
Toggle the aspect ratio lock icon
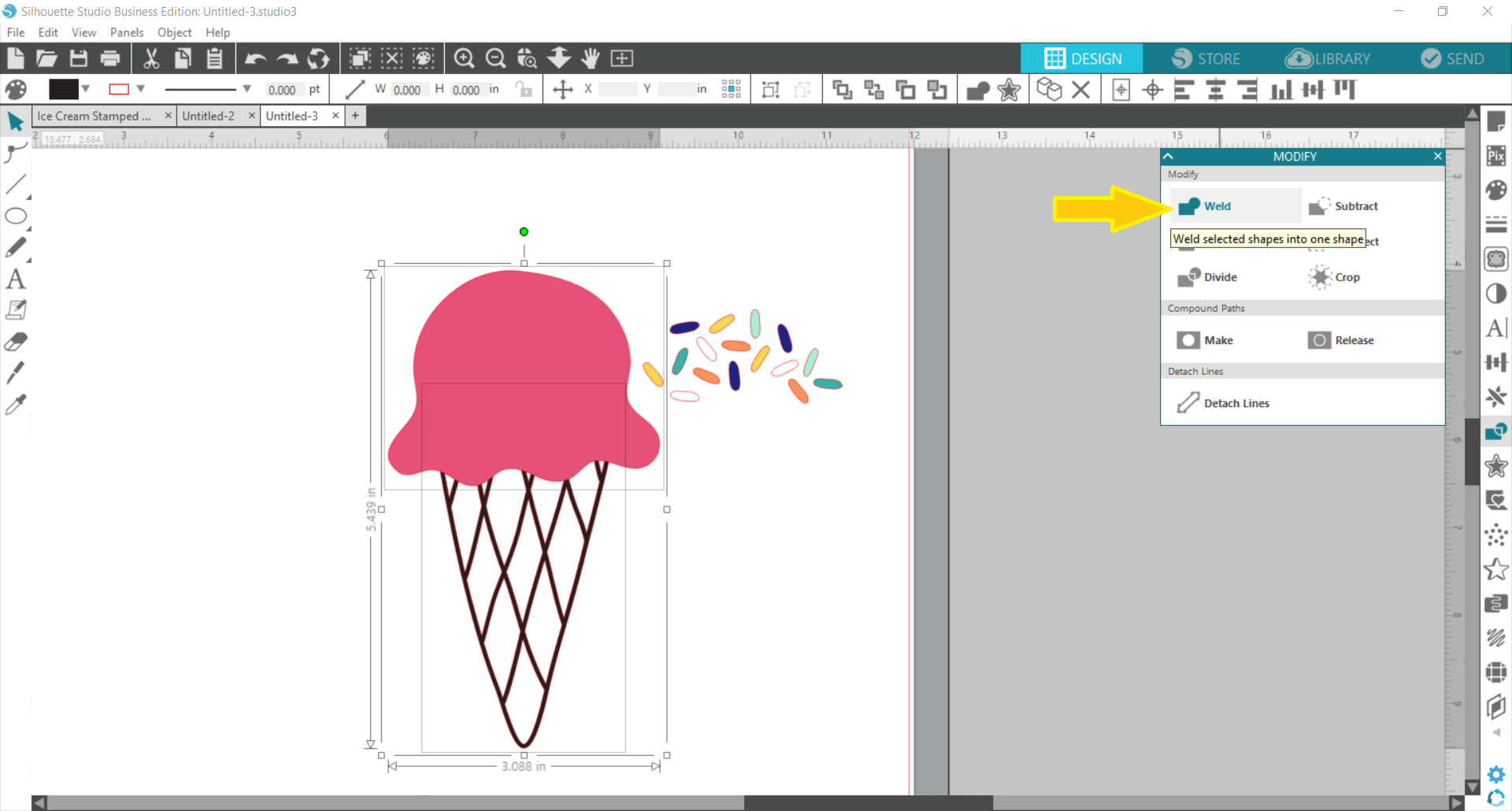(x=524, y=90)
